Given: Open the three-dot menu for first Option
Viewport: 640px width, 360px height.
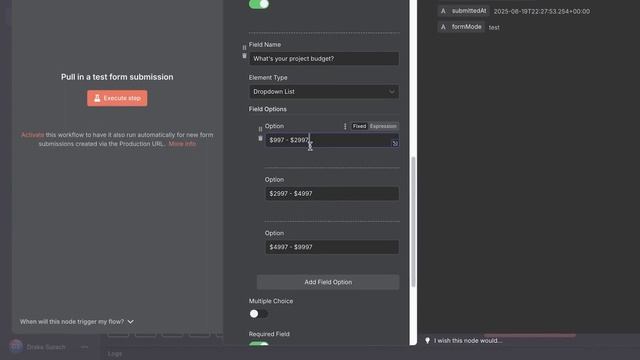Looking at the screenshot, I should [x=345, y=127].
